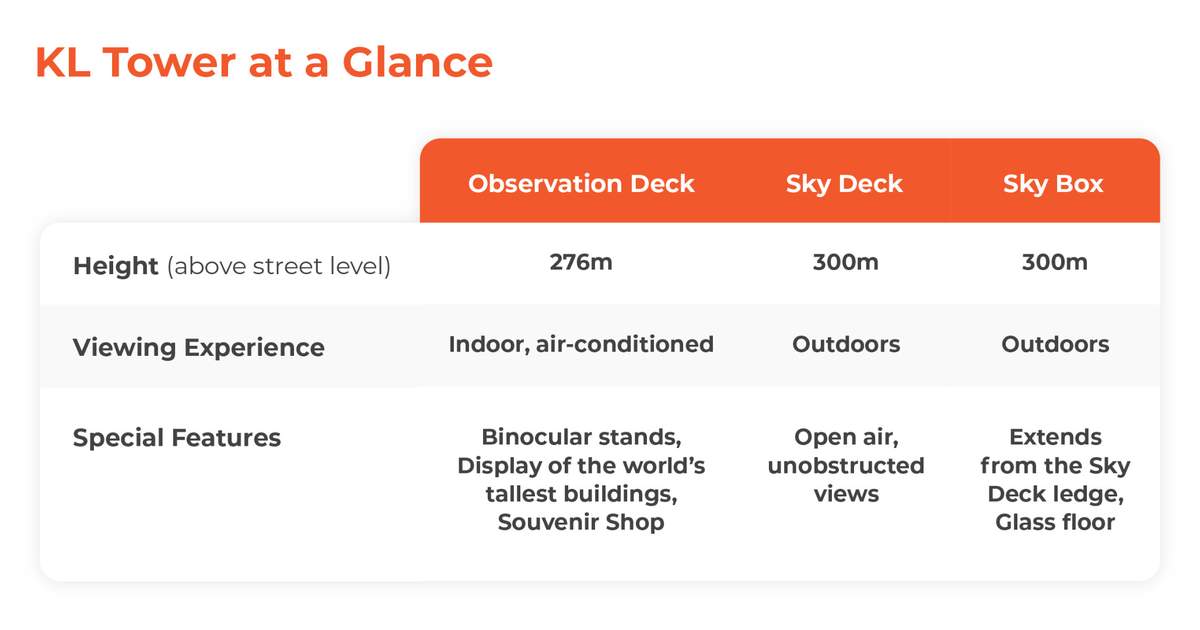Click the 'Binocular stands' text
The height and width of the screenshot is (630, 1200).
pyautogui.click(x=579, y=437)
